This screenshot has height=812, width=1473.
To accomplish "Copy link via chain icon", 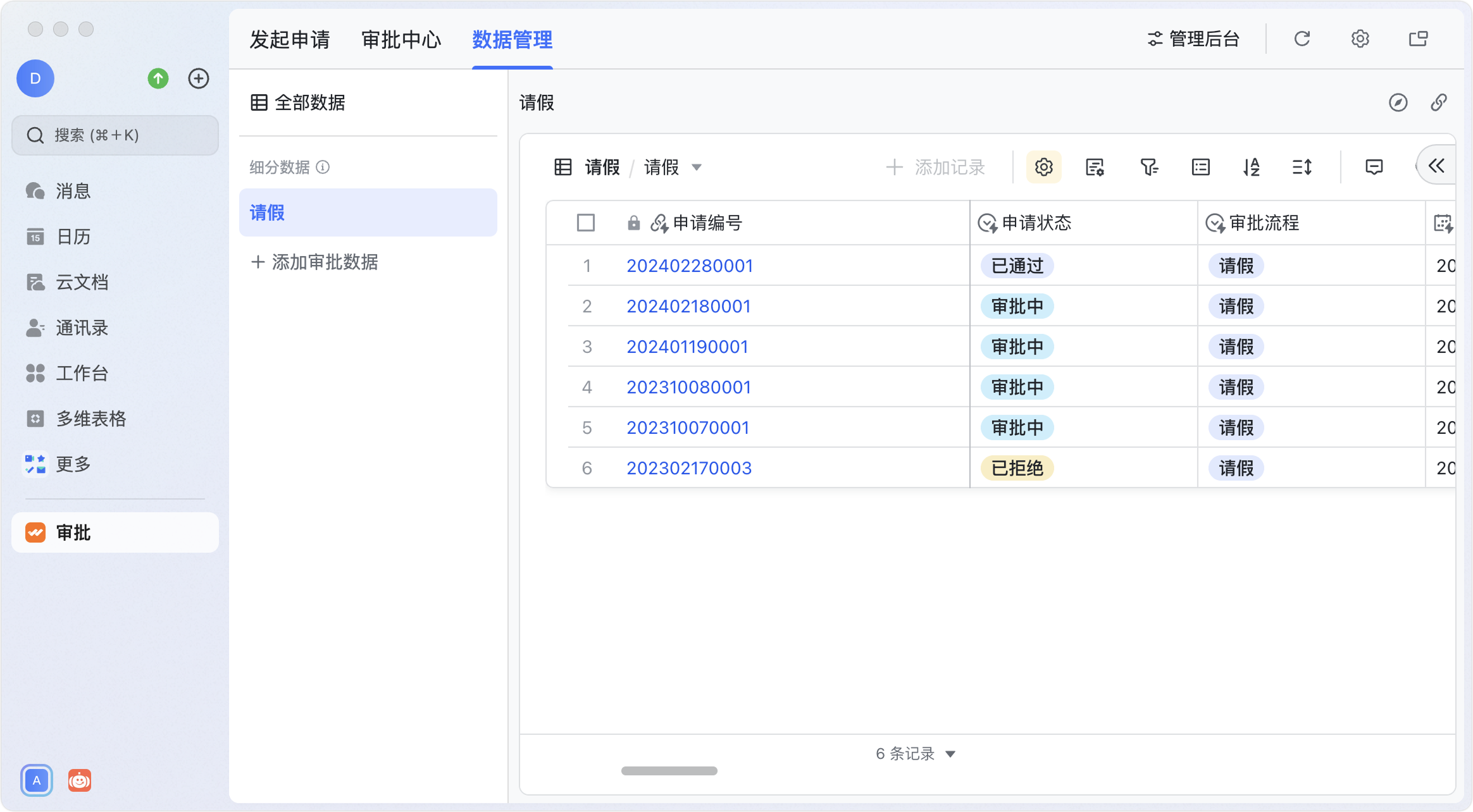I will 1439,102.
